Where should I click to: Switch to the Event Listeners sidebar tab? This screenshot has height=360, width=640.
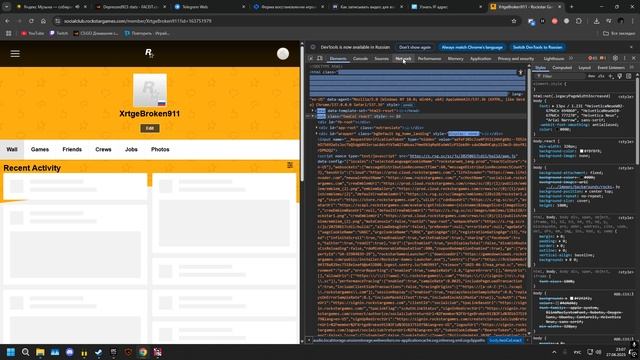click(611, 67)
